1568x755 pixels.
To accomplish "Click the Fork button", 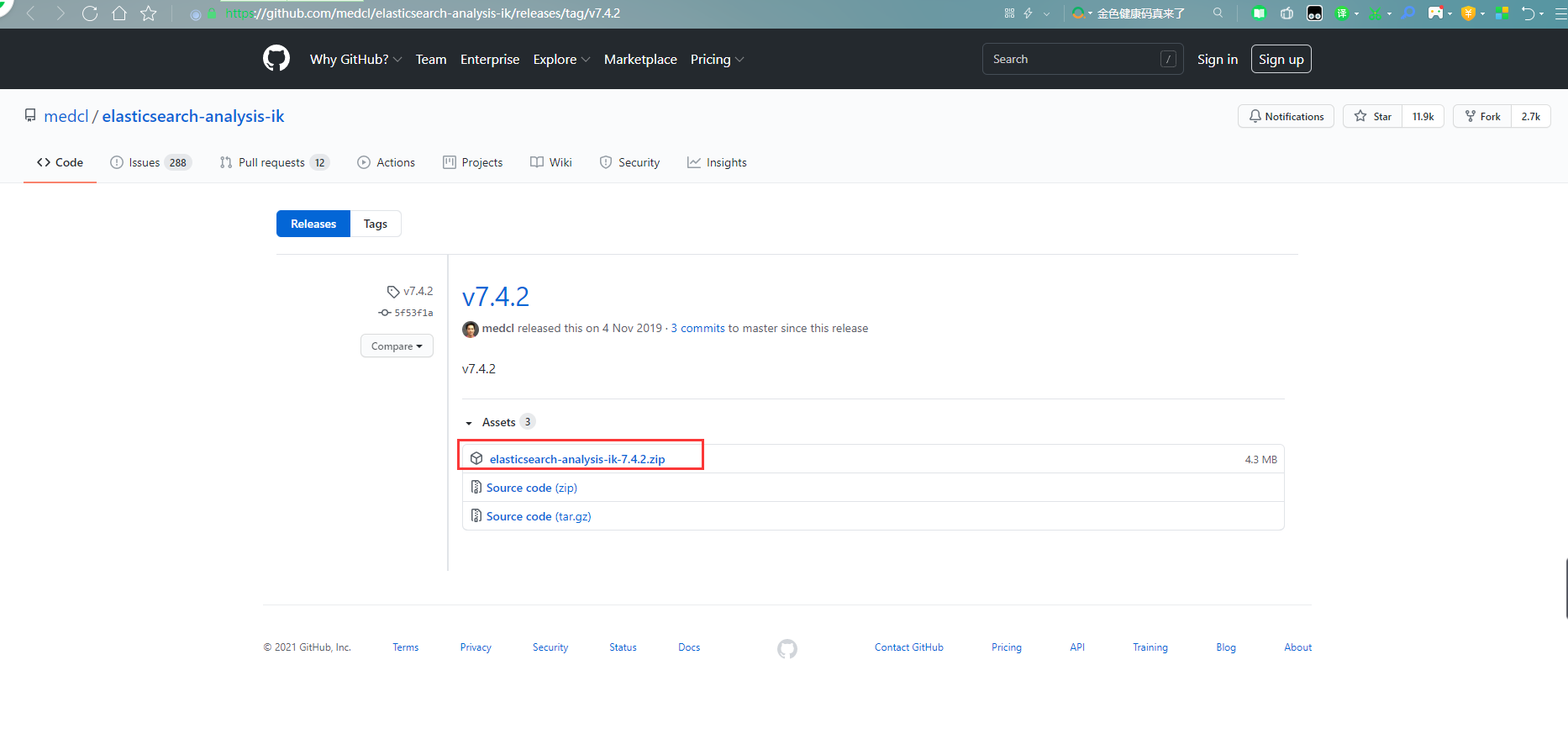I will click(1483, 116).
